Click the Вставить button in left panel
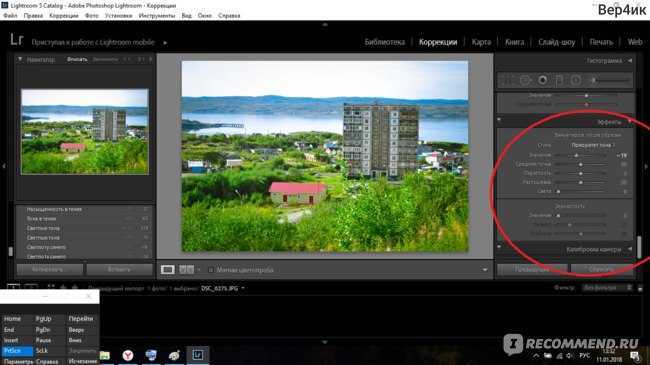Image resolution: width=650 pixels, height=365 pixels. 119,269
